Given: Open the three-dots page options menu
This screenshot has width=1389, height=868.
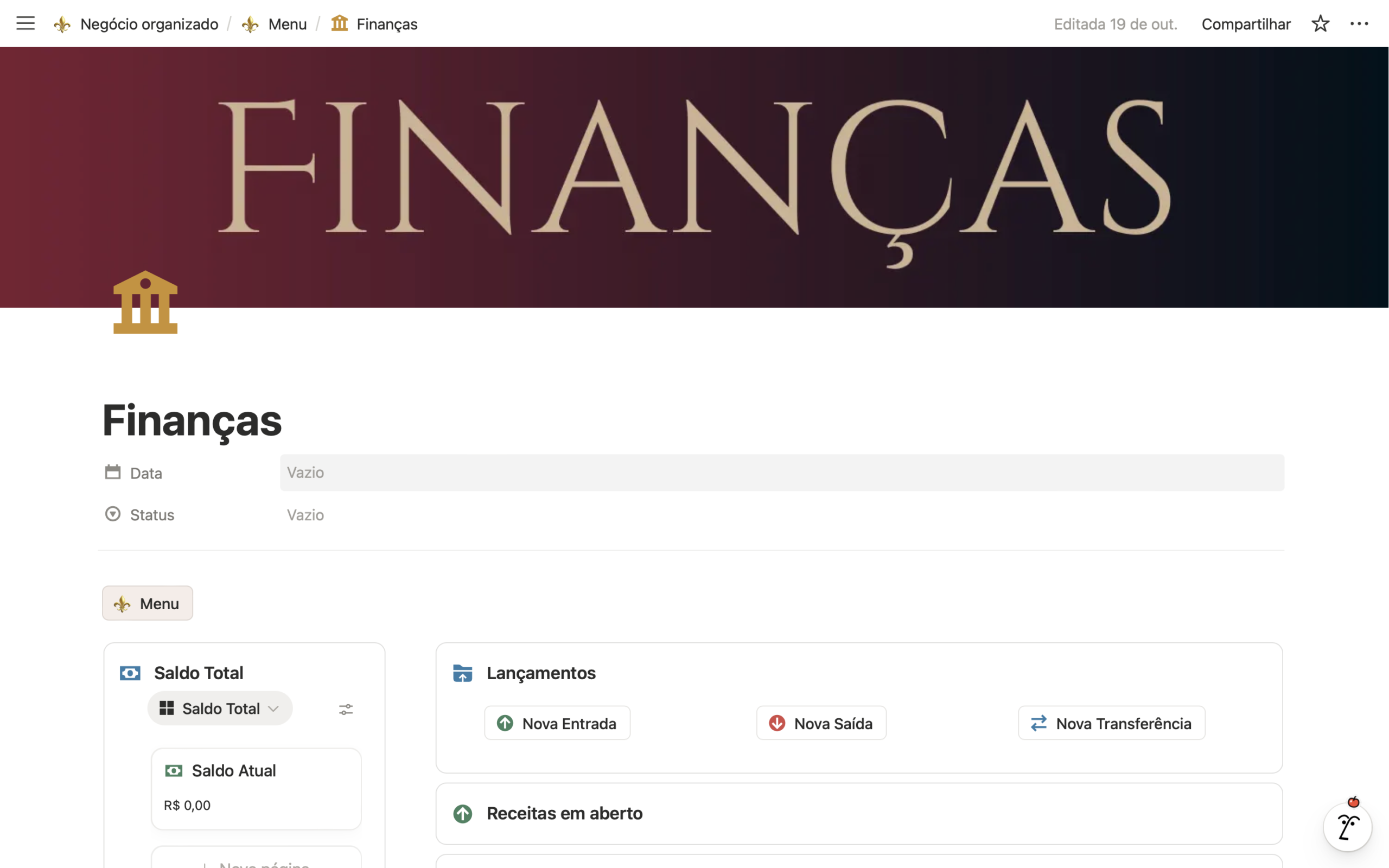Looking at the screenshot, I should point(1359,23).
